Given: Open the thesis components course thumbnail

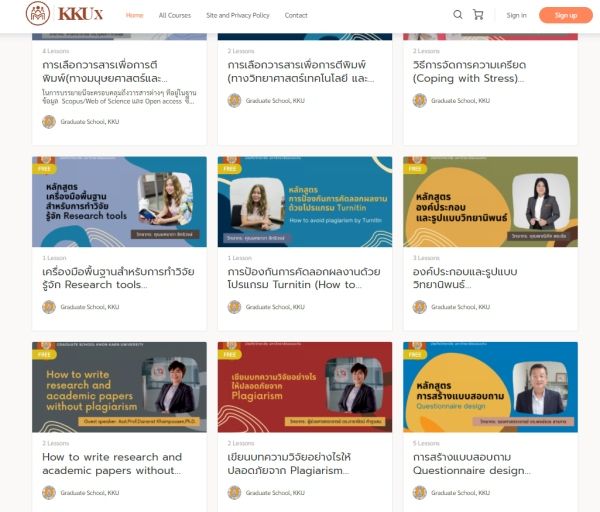Looking at the screenshot, I should click(x=490, y=202).
